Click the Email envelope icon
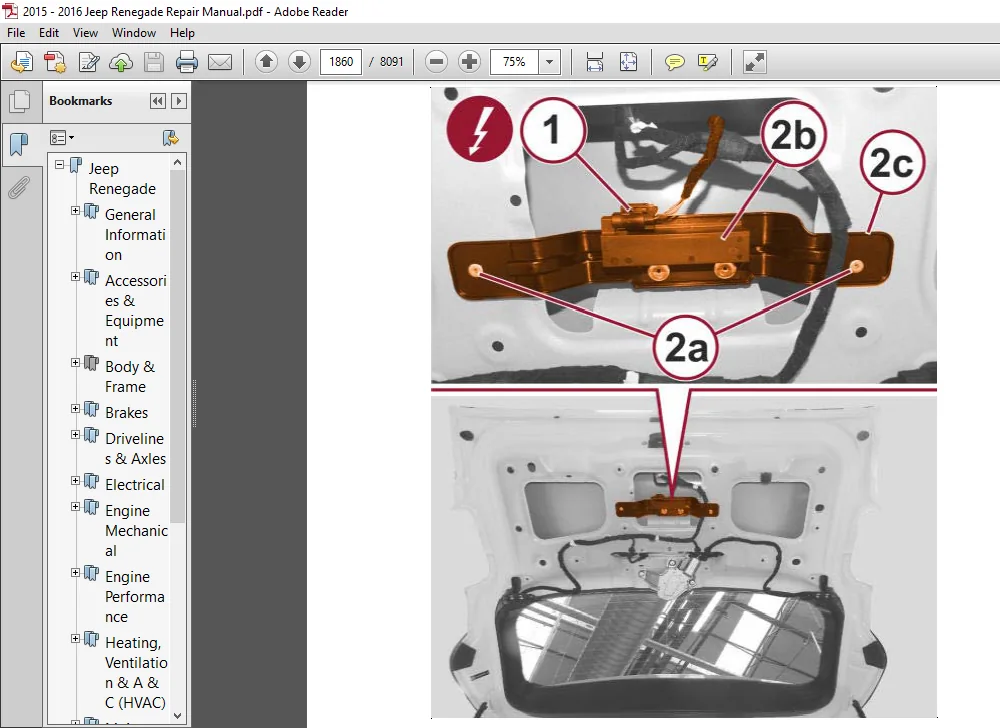Screen dimensions: 1000x728 [220, 62]
